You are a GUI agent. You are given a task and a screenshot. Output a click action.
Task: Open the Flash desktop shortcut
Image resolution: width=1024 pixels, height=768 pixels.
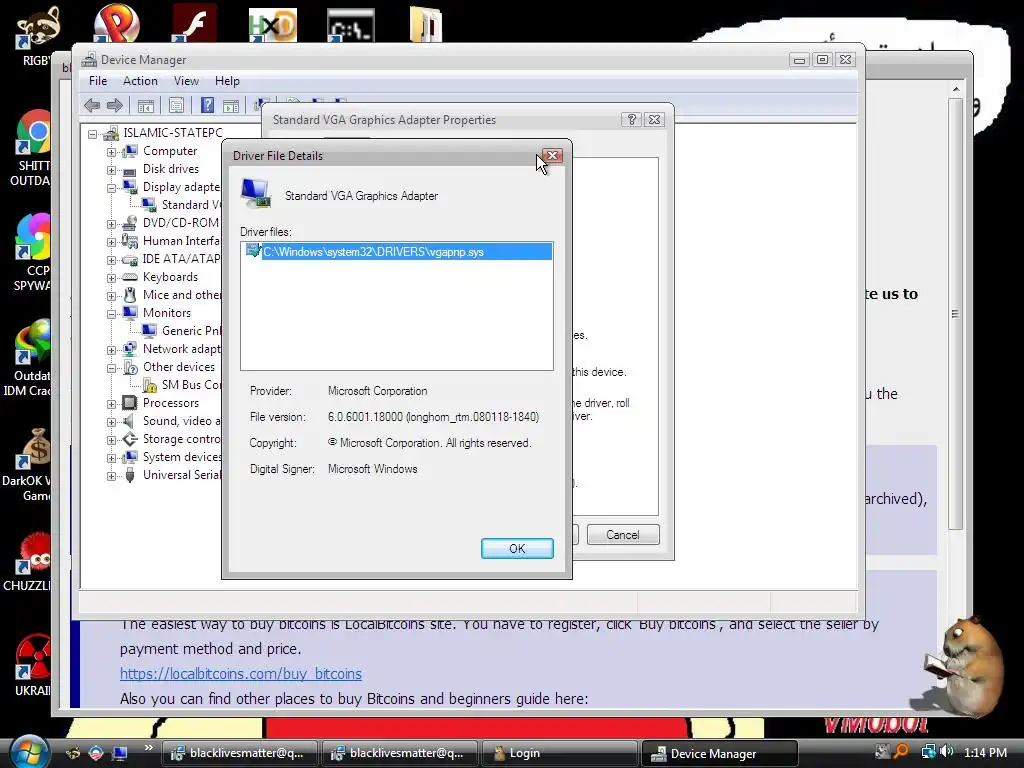click(x=194, y=25)
